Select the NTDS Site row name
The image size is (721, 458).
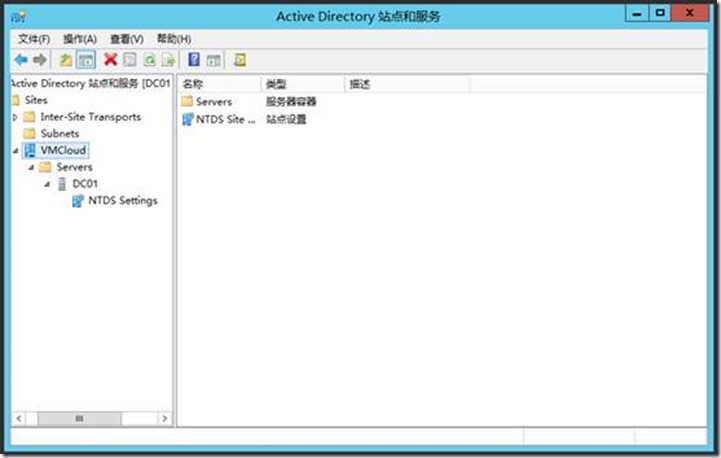tap(225, 119)
